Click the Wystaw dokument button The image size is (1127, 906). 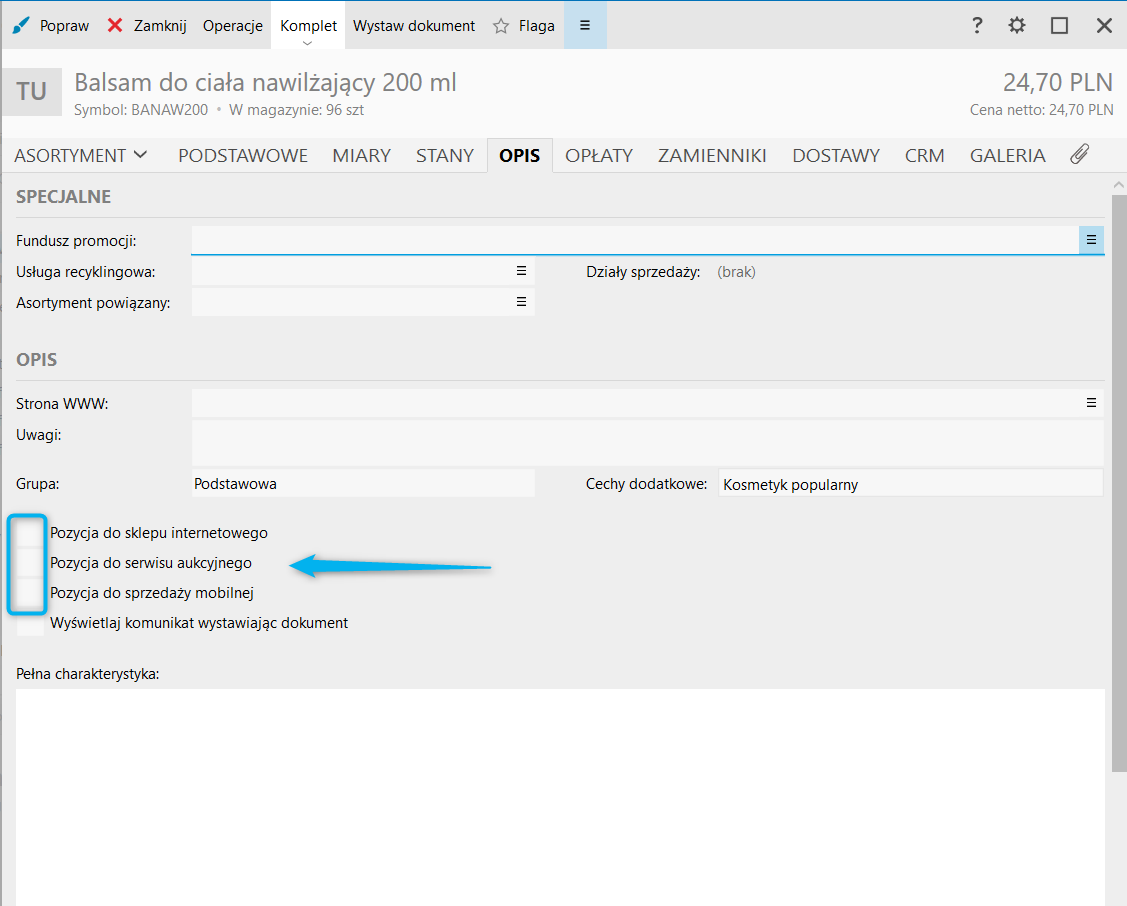(x=414, y=26)
